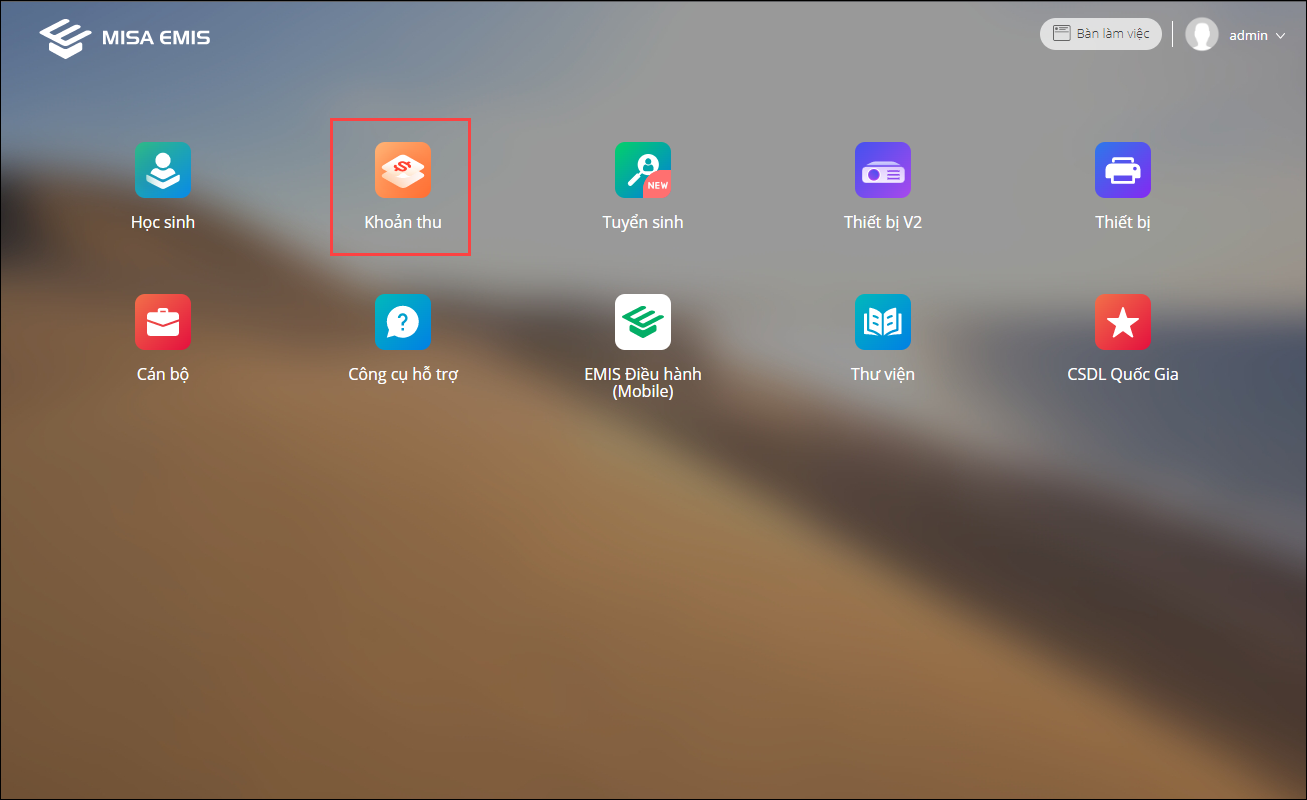Open the Học sinh module icon

pos(163,170)
